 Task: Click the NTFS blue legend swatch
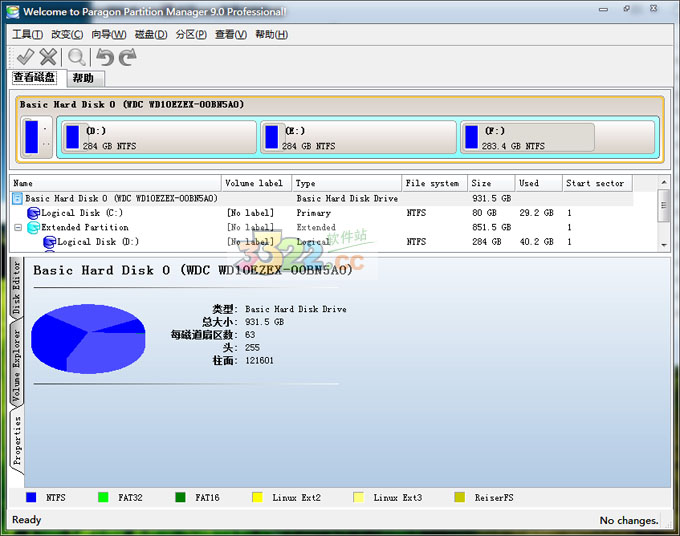click(31, 497)
